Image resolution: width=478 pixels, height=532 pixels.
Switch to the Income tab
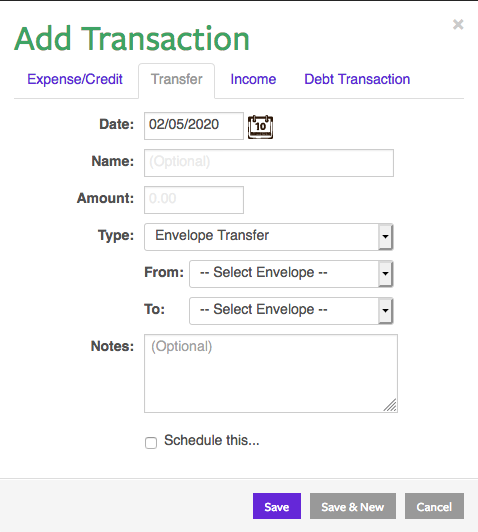coord(253,79)
